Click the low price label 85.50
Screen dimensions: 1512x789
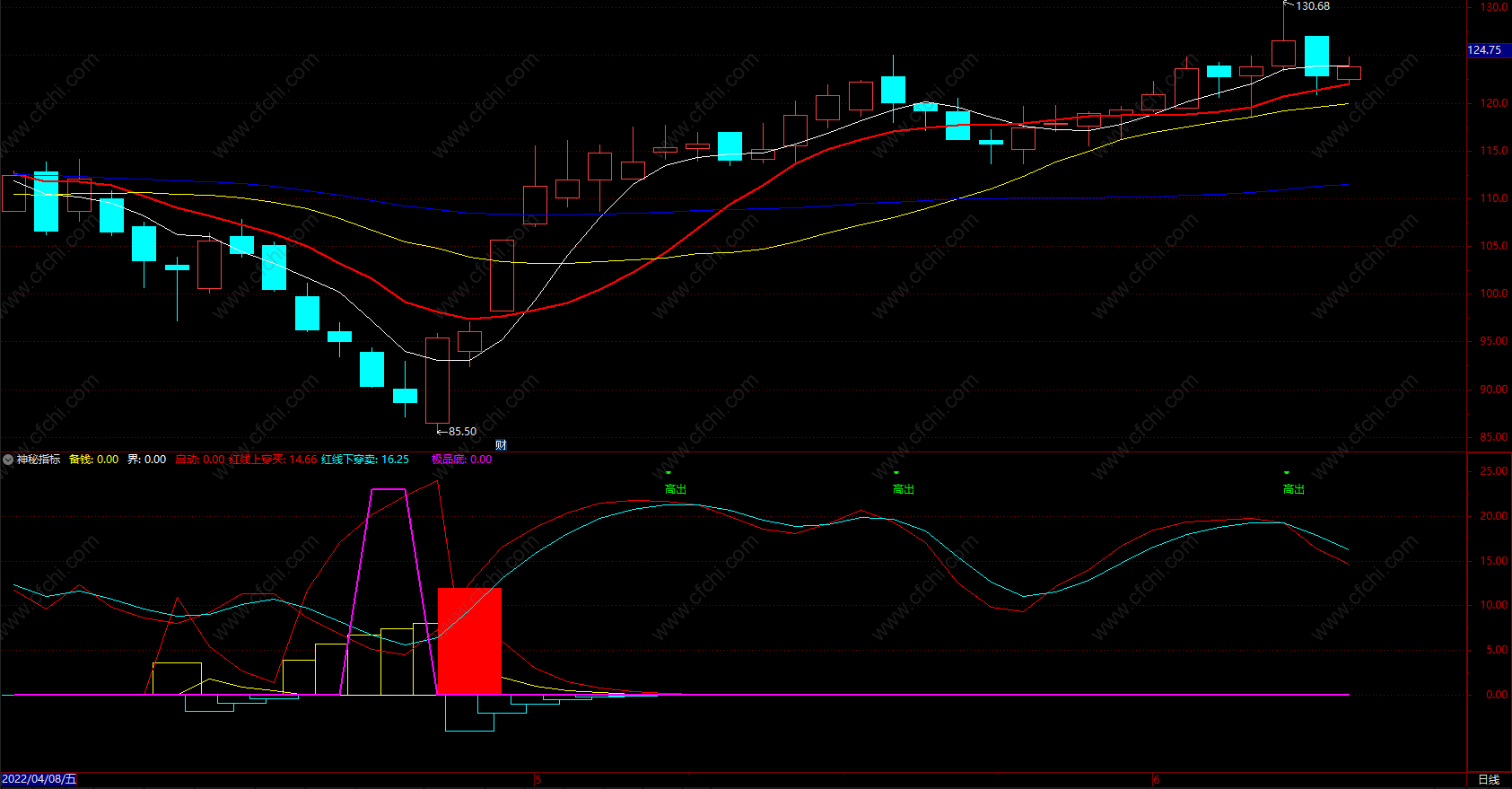tap(462, 432)
